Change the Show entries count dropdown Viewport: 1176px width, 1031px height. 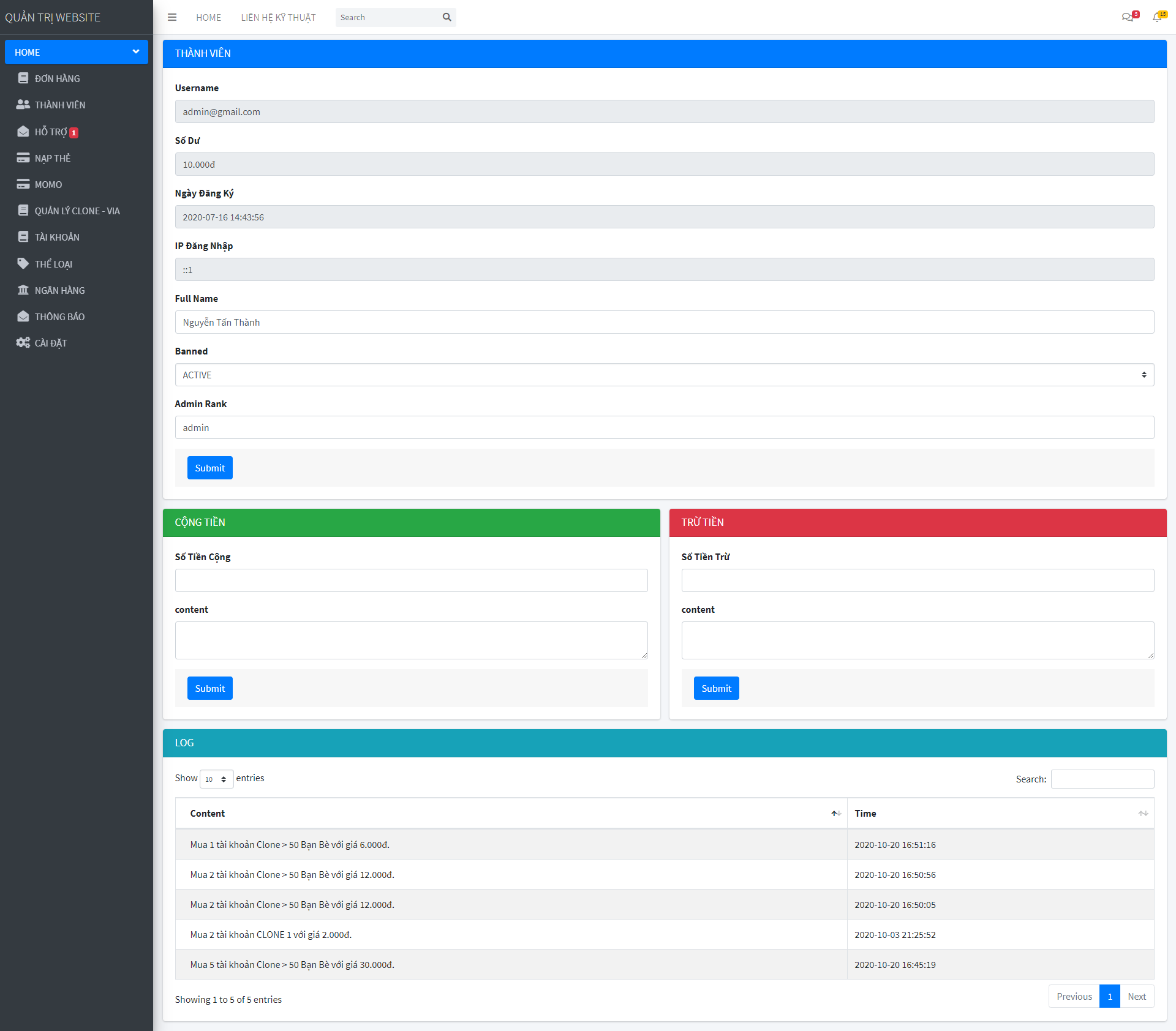tap(216, 779)
